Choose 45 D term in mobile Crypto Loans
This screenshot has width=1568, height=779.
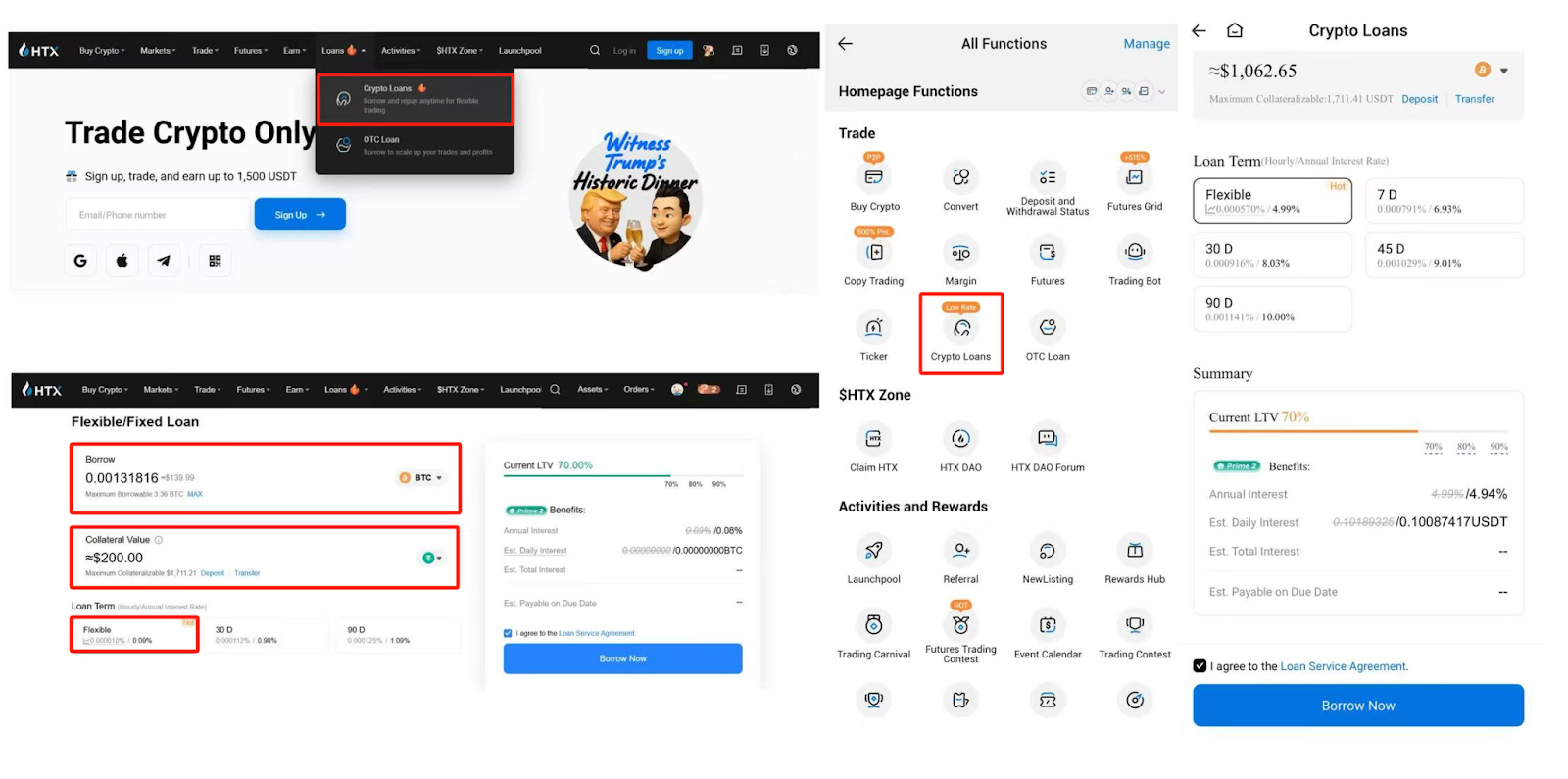1445,255
